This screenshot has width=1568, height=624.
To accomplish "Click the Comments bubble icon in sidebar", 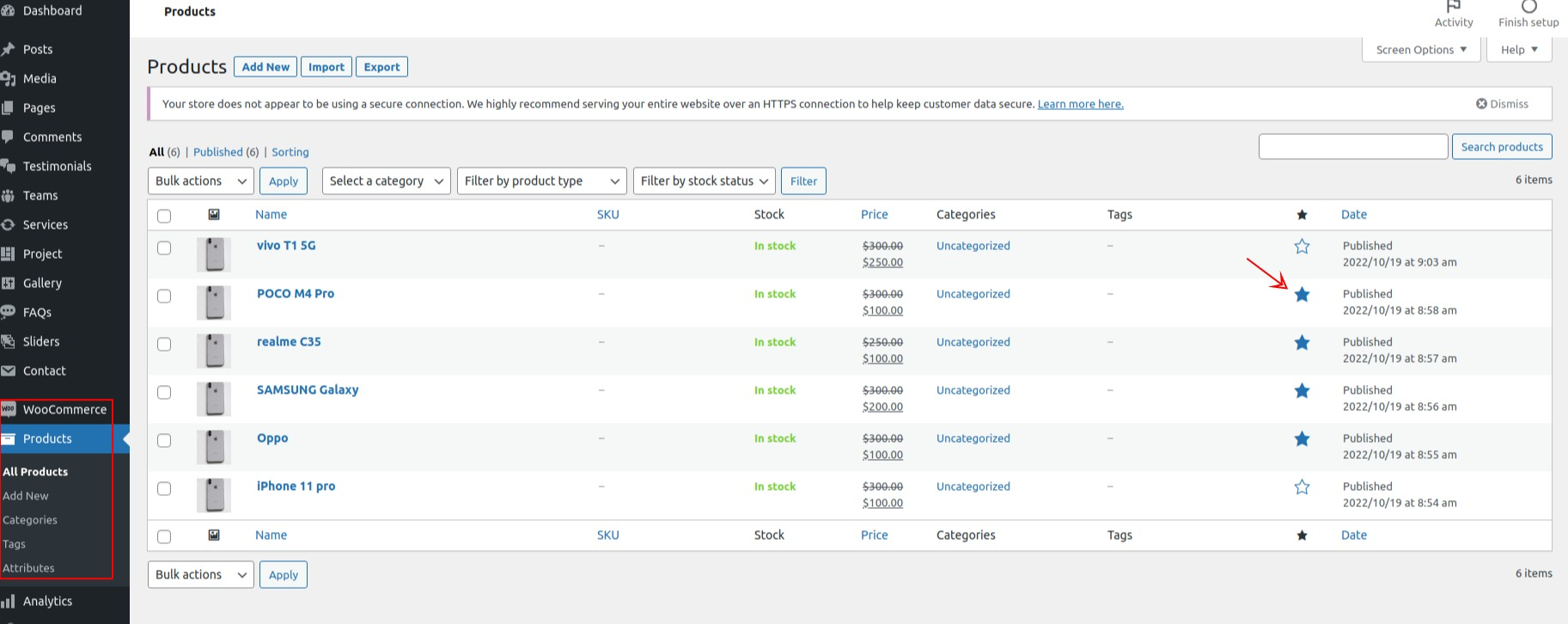I will (8, 137).
